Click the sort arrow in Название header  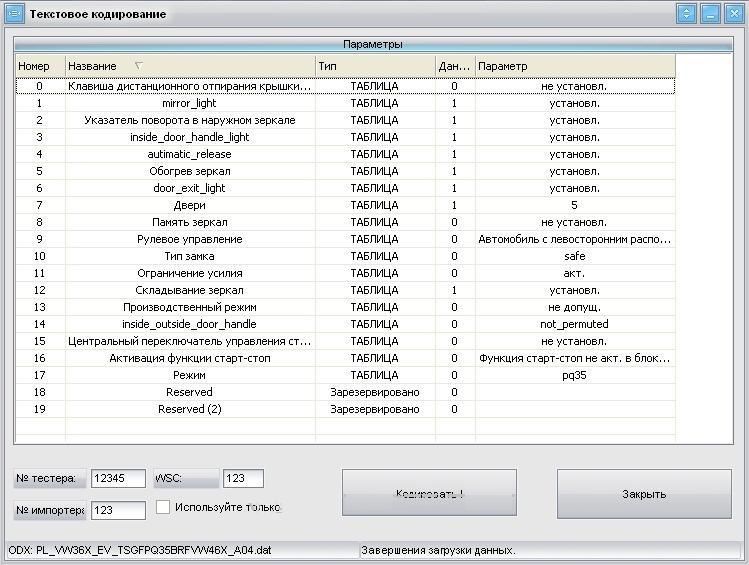click(139, 65)
